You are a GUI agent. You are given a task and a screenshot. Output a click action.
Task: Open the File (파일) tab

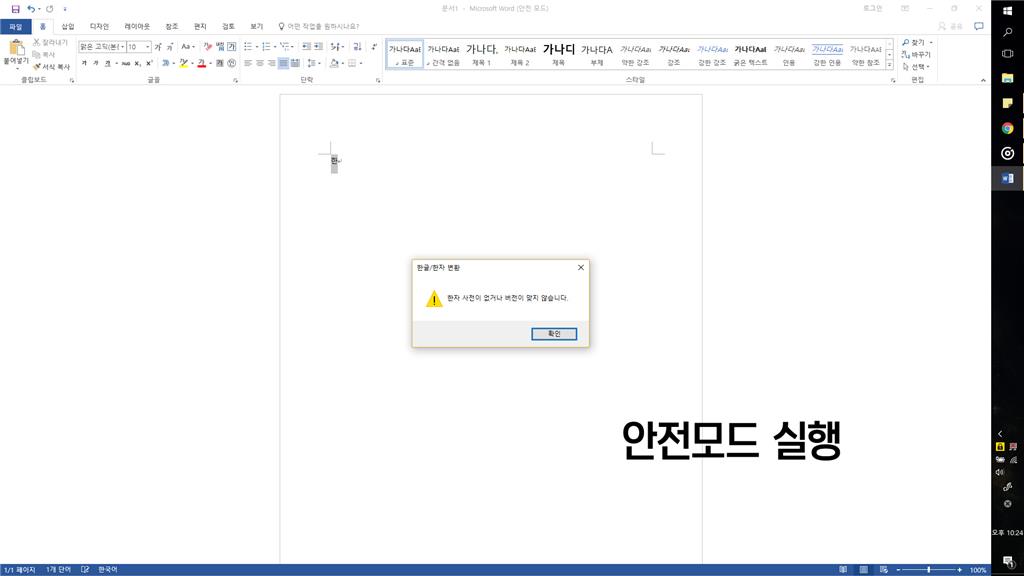click(16, 27)
